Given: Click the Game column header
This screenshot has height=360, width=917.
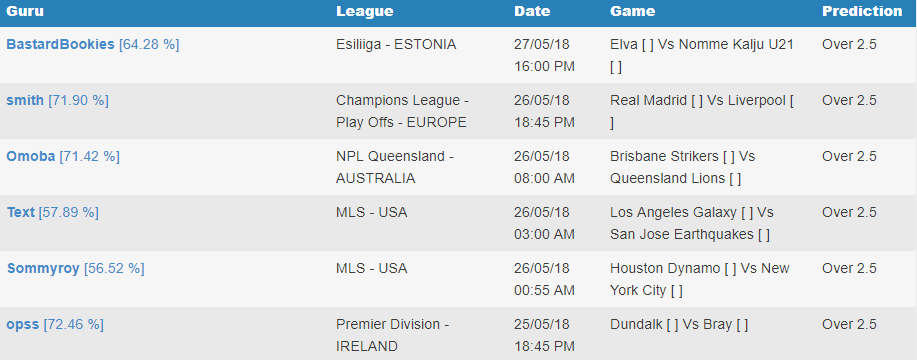Looking at the screenshot, I should pyautogui.click(x=632, y=11).
